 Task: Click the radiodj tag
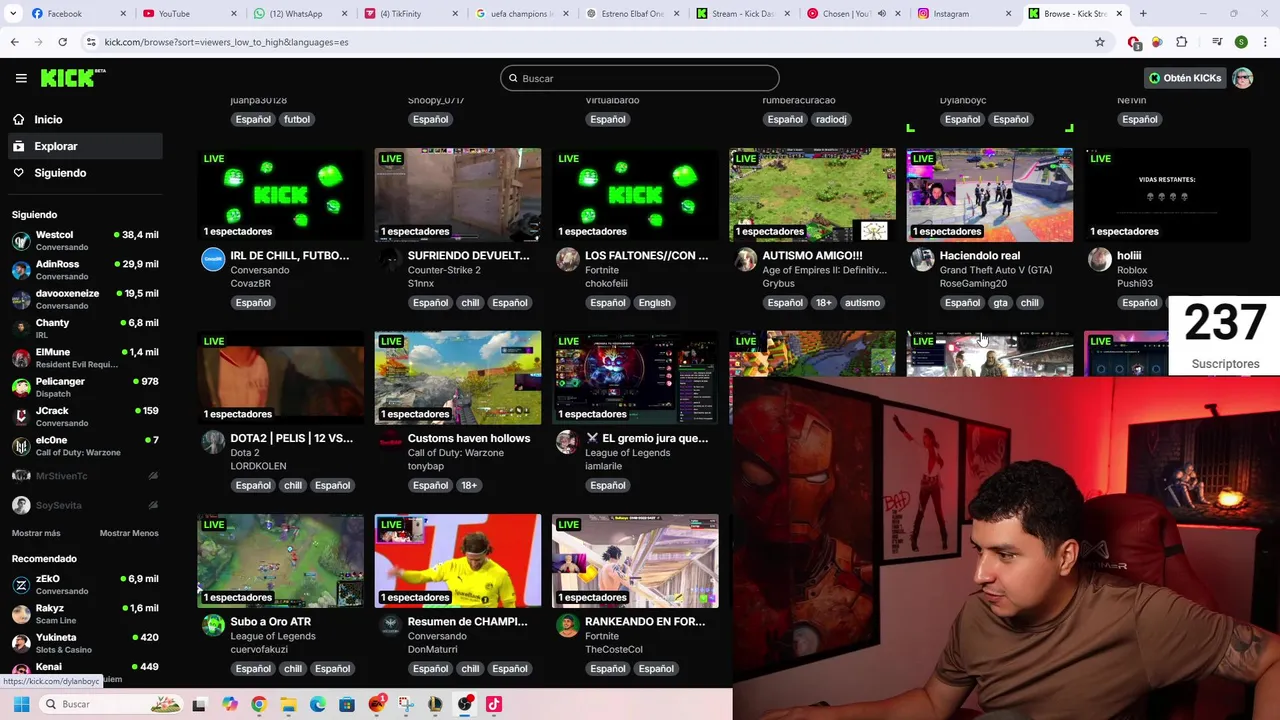point(831,119)
